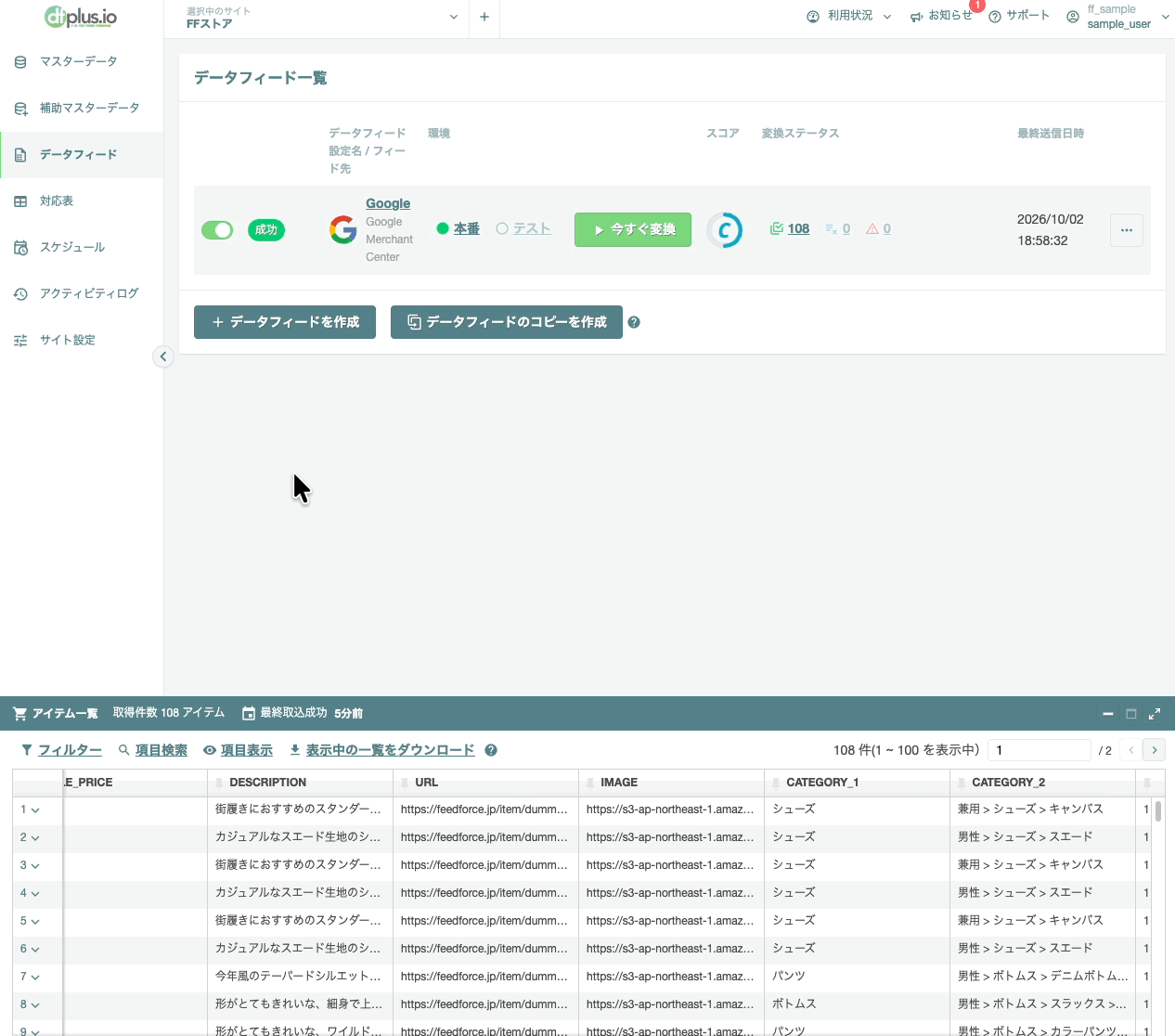Go to 対応表 in the sidebar
1175x1036 pixels.
(82, 201)
